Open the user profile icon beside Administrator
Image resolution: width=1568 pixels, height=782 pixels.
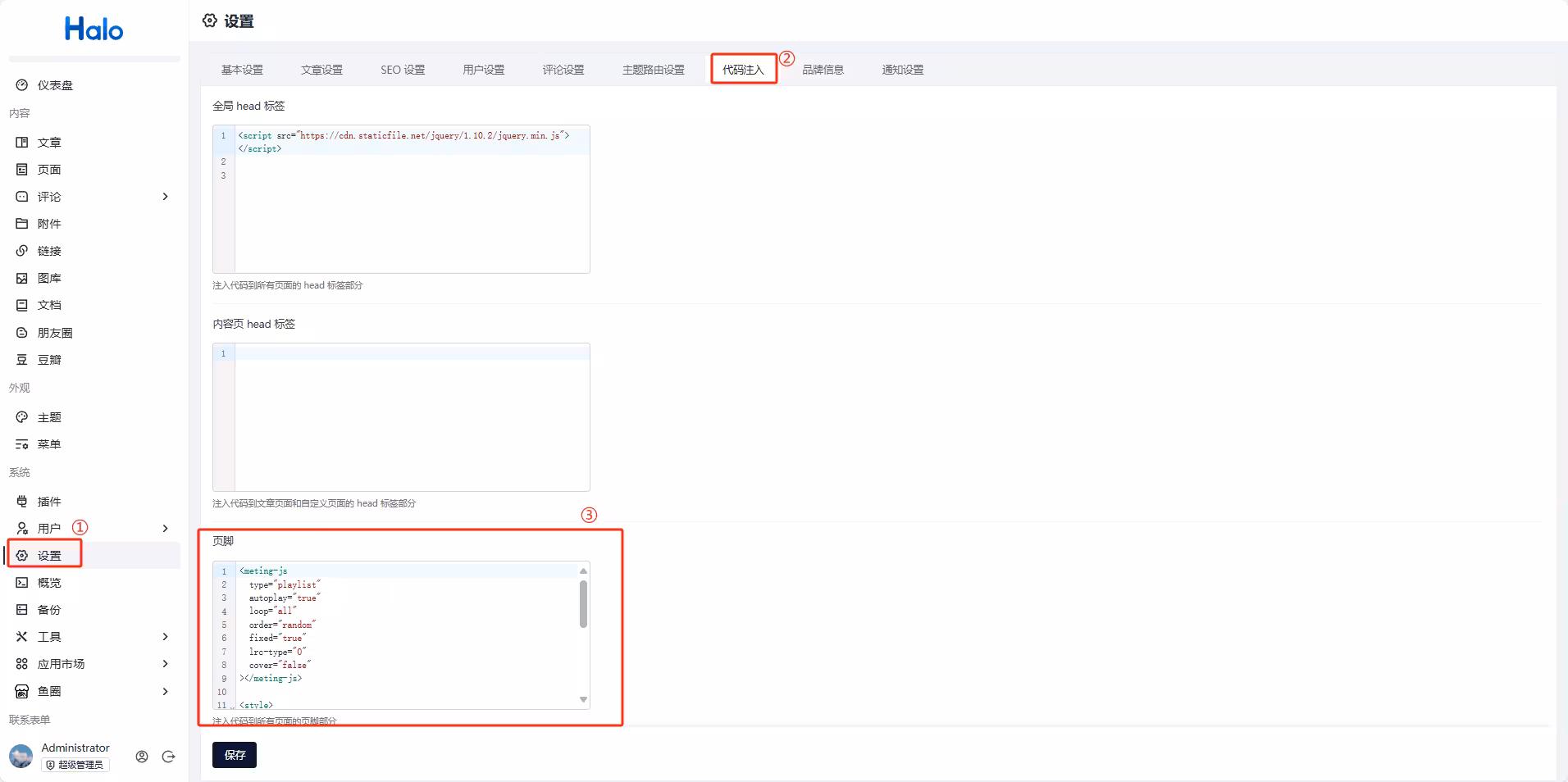pyautogui.click(x=142, y=757)
